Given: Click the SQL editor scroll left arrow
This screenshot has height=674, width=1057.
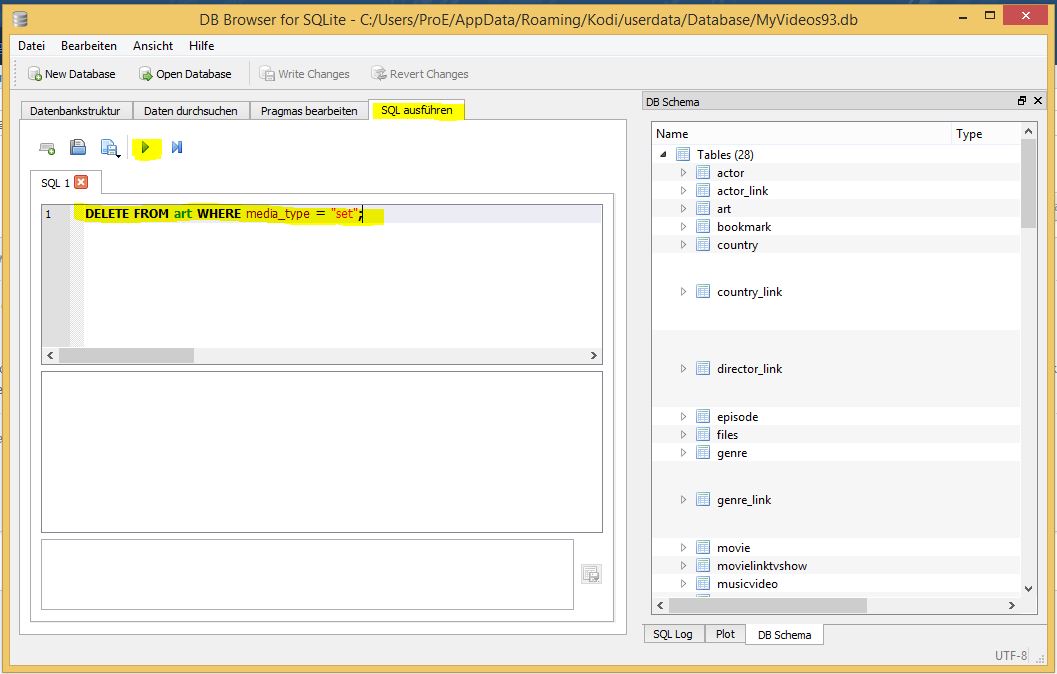Looking at the screenshot, I should point(50,355).
